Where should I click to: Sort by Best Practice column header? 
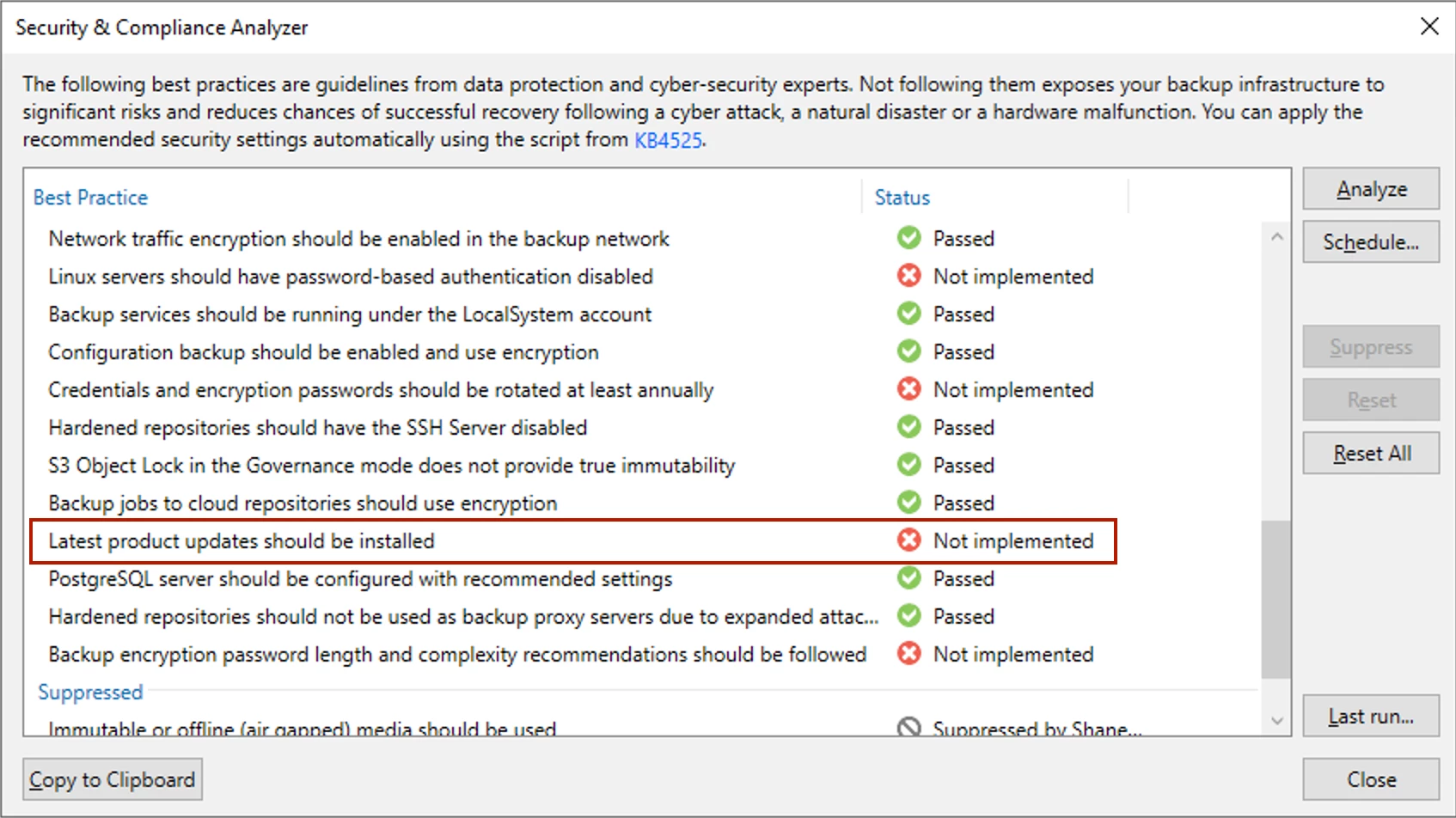[x=90, y=198]
